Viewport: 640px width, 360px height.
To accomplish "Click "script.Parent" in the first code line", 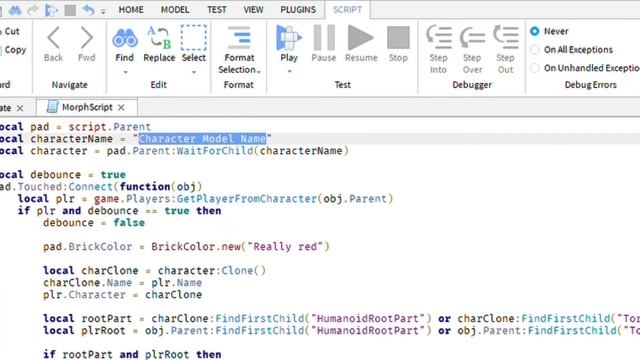I will (x=109, y=127).
